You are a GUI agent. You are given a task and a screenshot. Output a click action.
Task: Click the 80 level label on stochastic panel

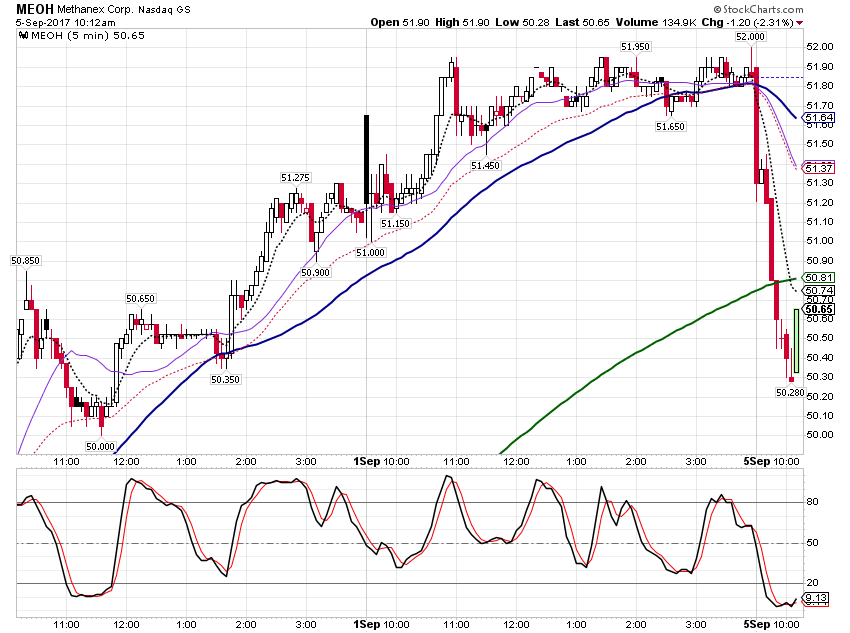pyautogui.click(x=813, y=502)
